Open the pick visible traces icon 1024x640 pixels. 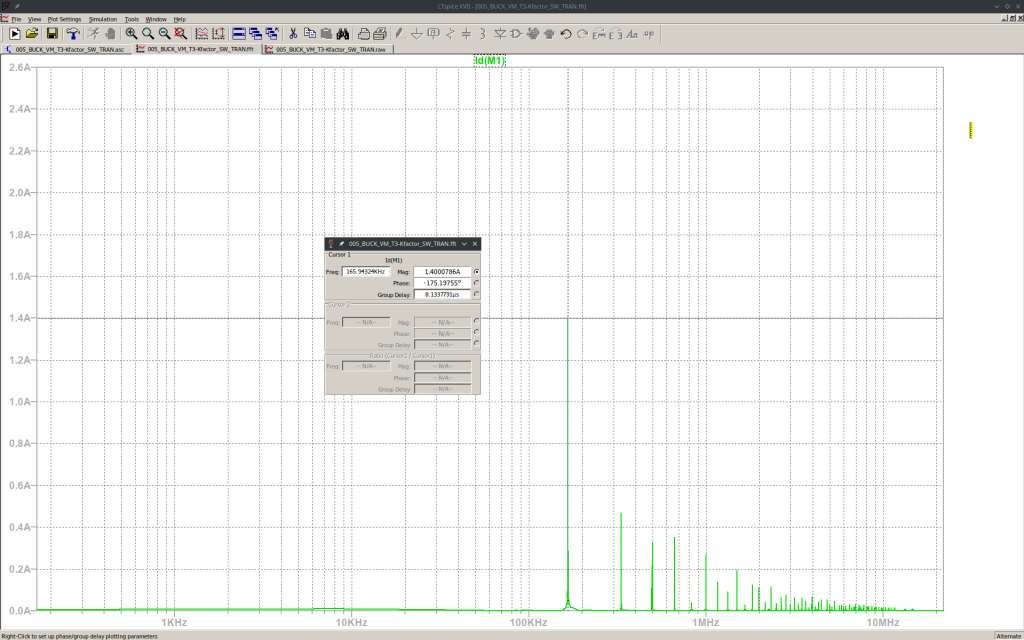click(x=202, y=33)
